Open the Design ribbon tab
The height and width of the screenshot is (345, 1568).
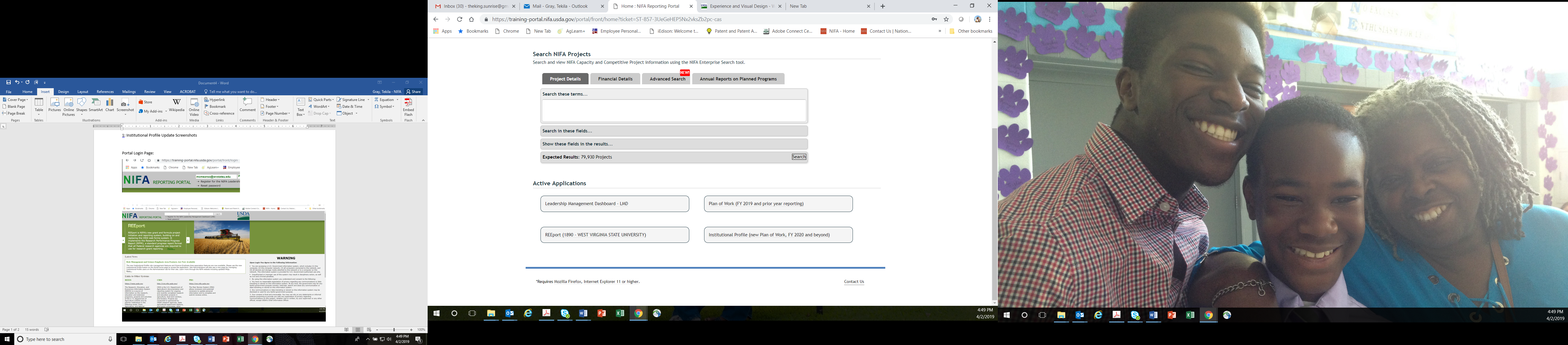[63, 92]
